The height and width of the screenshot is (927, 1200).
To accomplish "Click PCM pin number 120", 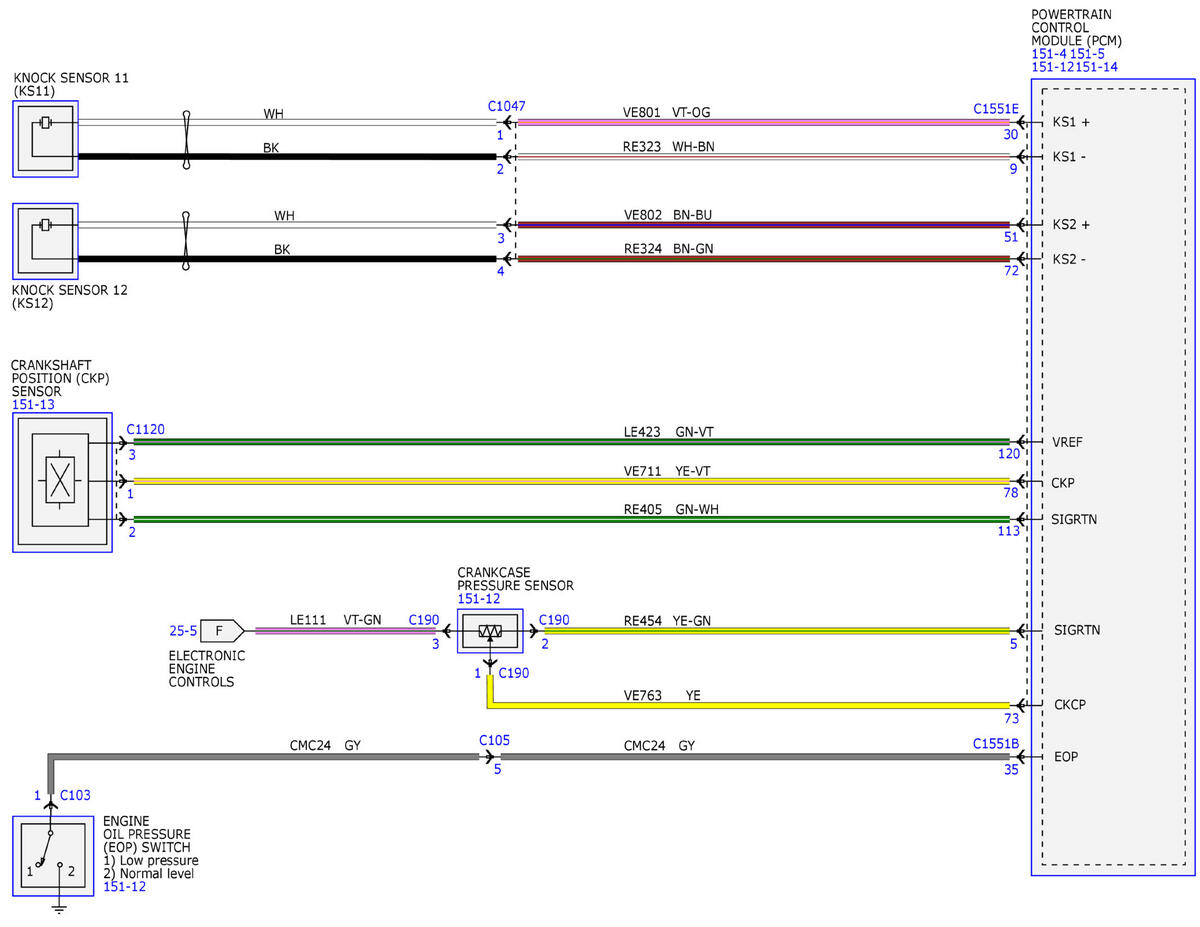I will [1008, 454].
